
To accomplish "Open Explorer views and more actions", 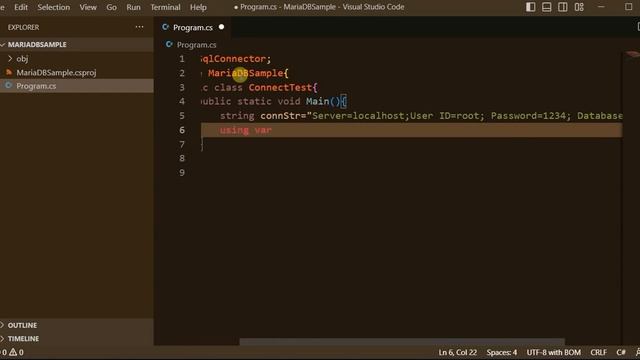I will click(x=139, y=27).
